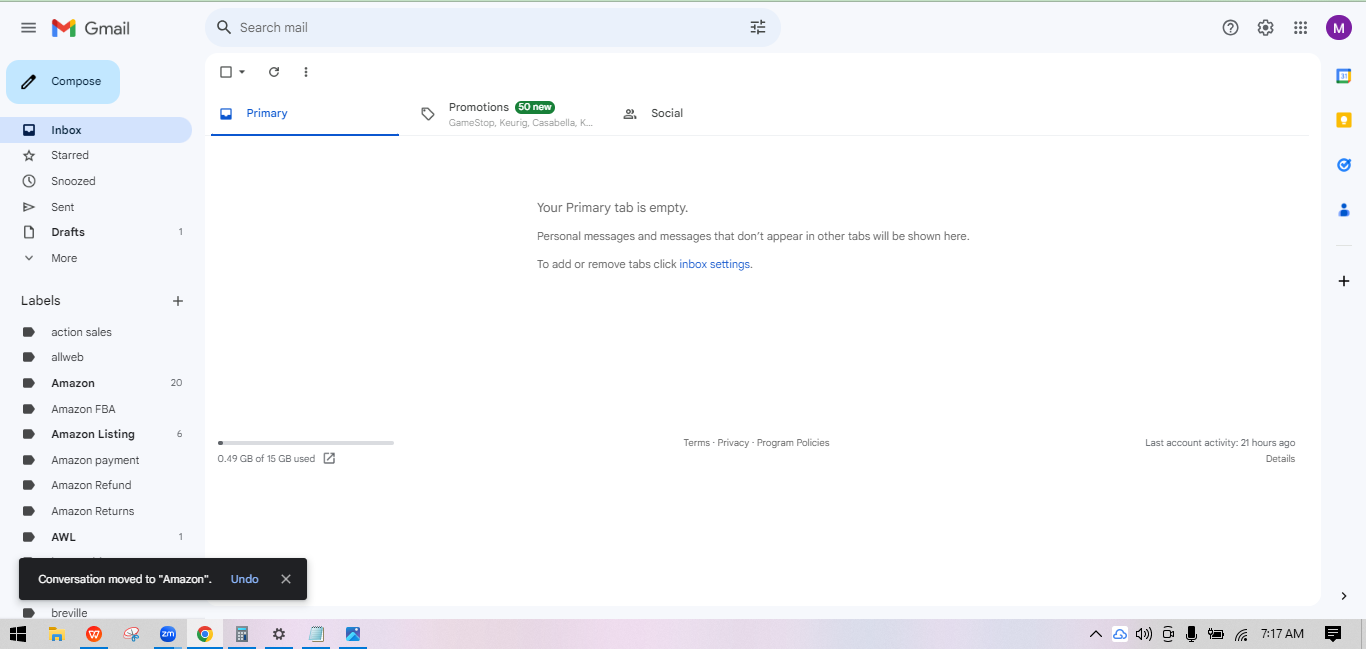Open the Drafts folder
This screenshot has width=1366, height=649.
(x=96, y=232)
